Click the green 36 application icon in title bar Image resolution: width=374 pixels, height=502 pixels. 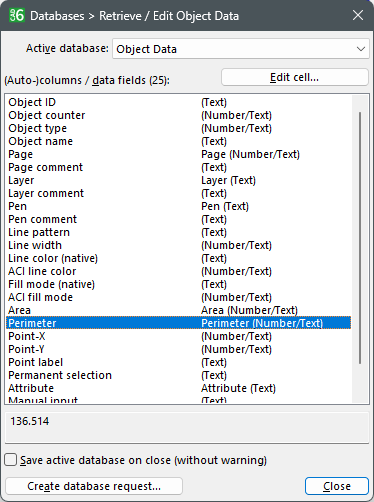[x=17, y=15]
